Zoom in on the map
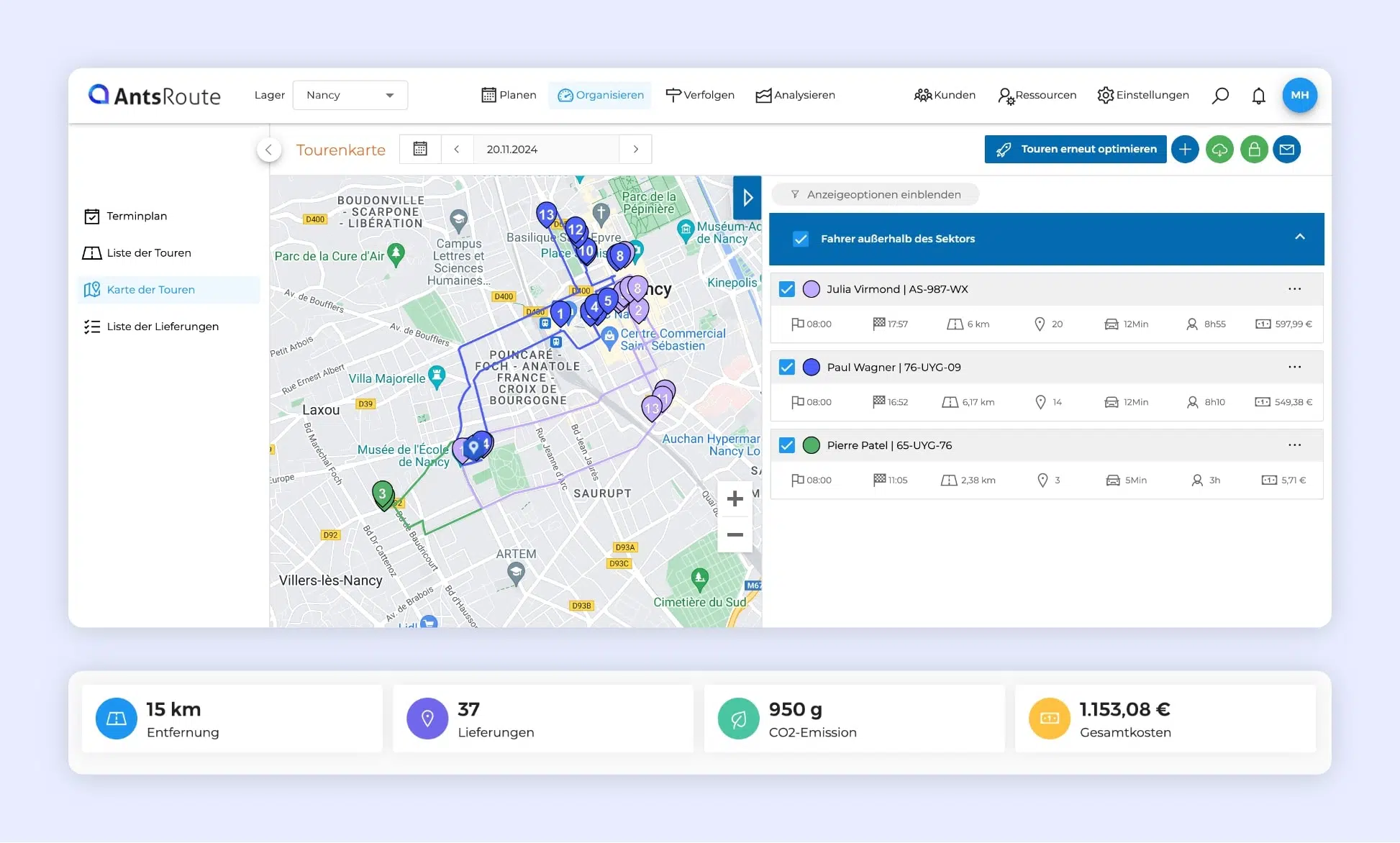This screenshot has height=843, width=1400. (x=735, y=498)
